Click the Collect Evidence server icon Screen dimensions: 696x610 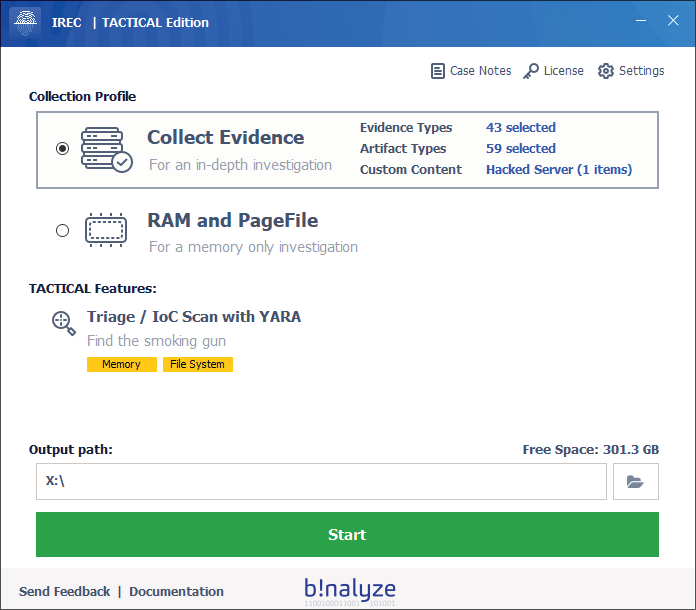(x=107, y=150)
